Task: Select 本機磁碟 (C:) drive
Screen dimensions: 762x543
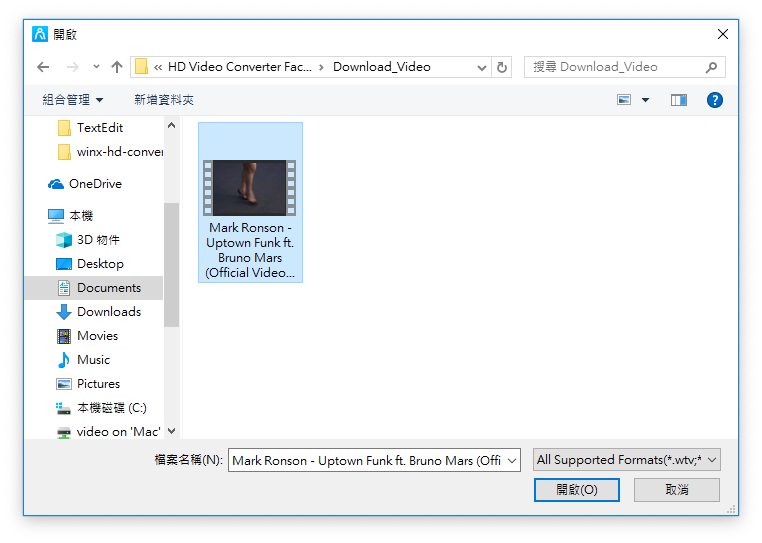Action: tap(112, 407)
